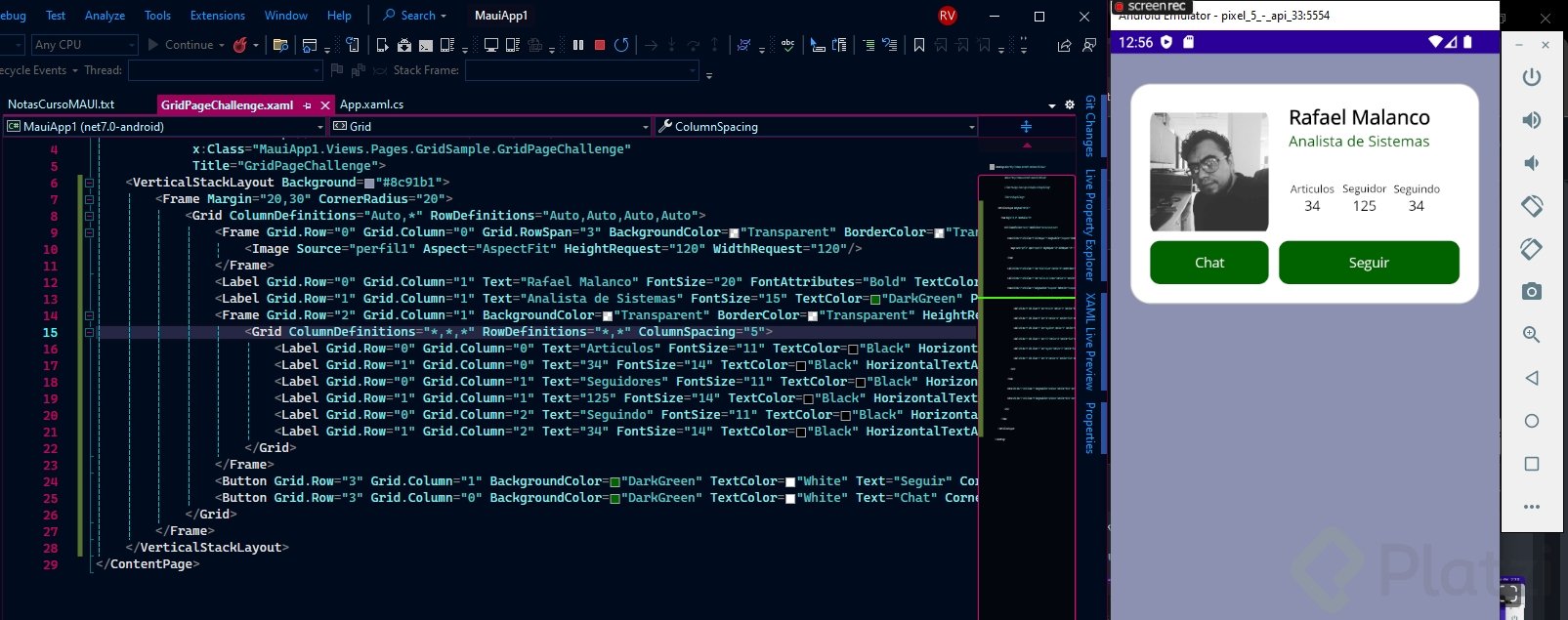Toggle pin on GridPageChallenge.xaml tab

pyautogui.click(x=307, y=105)
